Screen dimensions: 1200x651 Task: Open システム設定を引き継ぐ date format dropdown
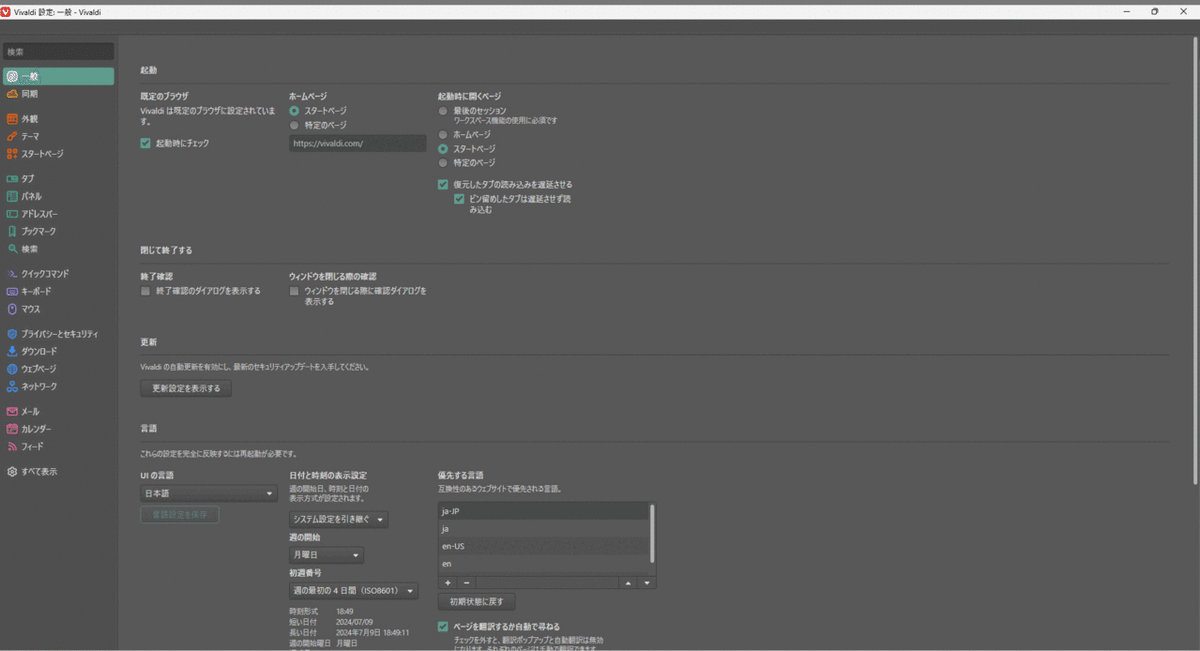(338, 519)
